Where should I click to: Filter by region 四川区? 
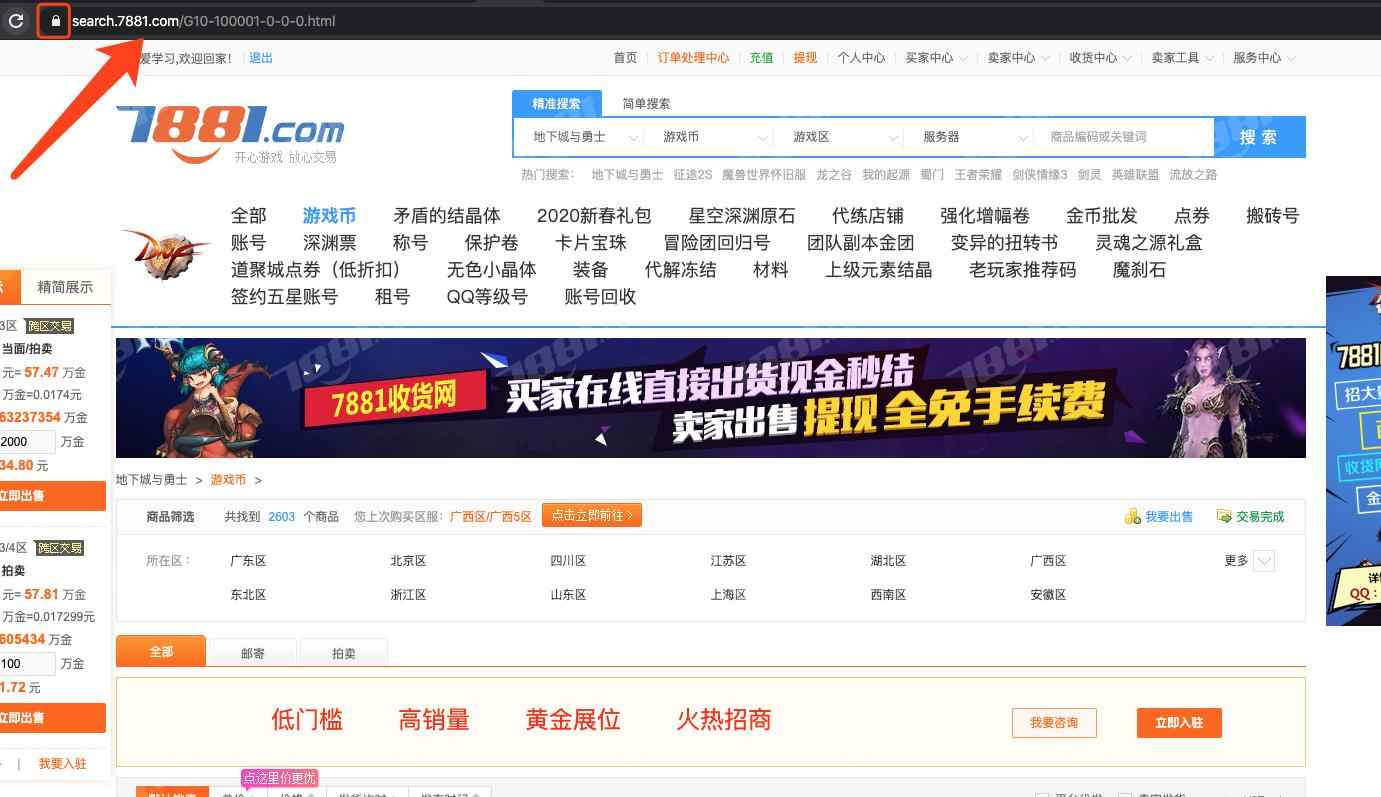(x=568, y=561)
